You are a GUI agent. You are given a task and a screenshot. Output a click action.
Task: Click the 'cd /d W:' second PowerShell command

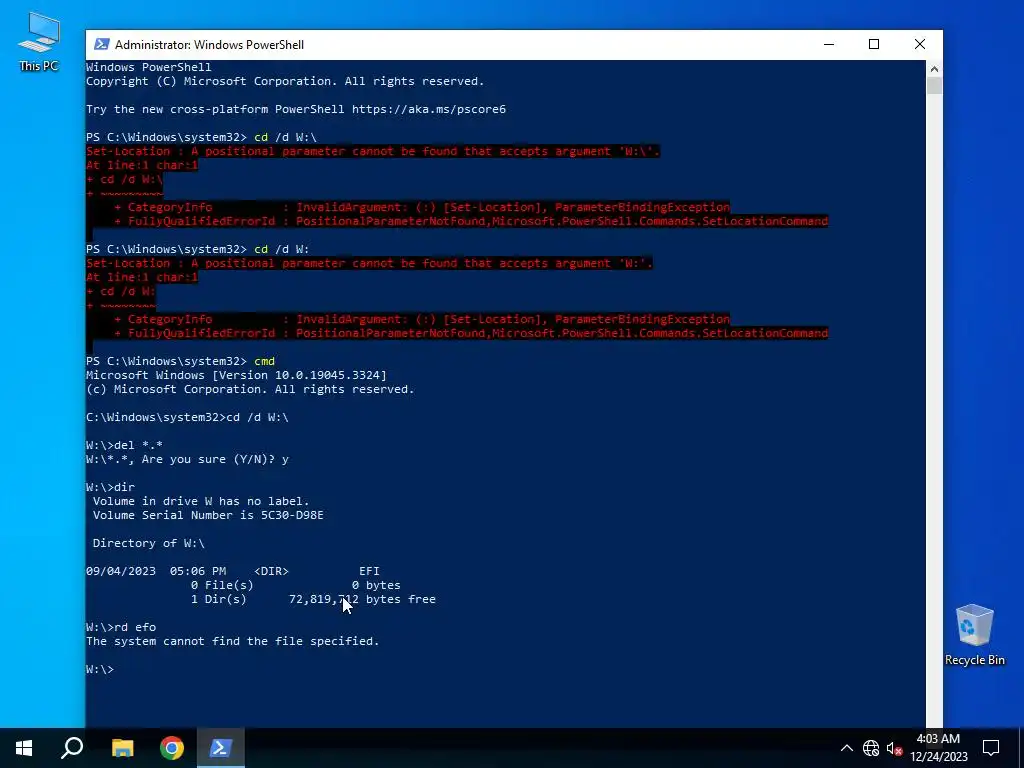(281, 249)
